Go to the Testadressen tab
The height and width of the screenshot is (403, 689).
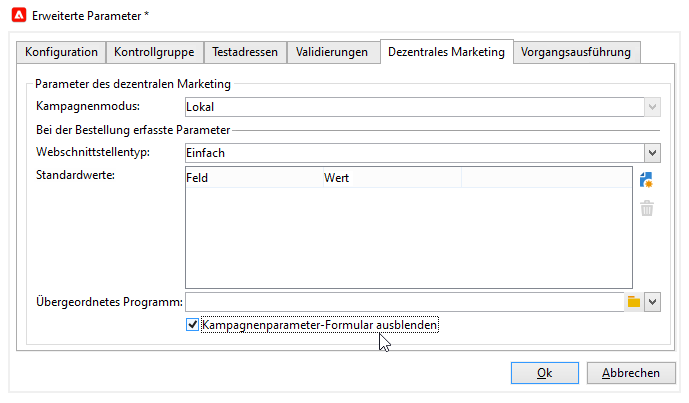247,52
